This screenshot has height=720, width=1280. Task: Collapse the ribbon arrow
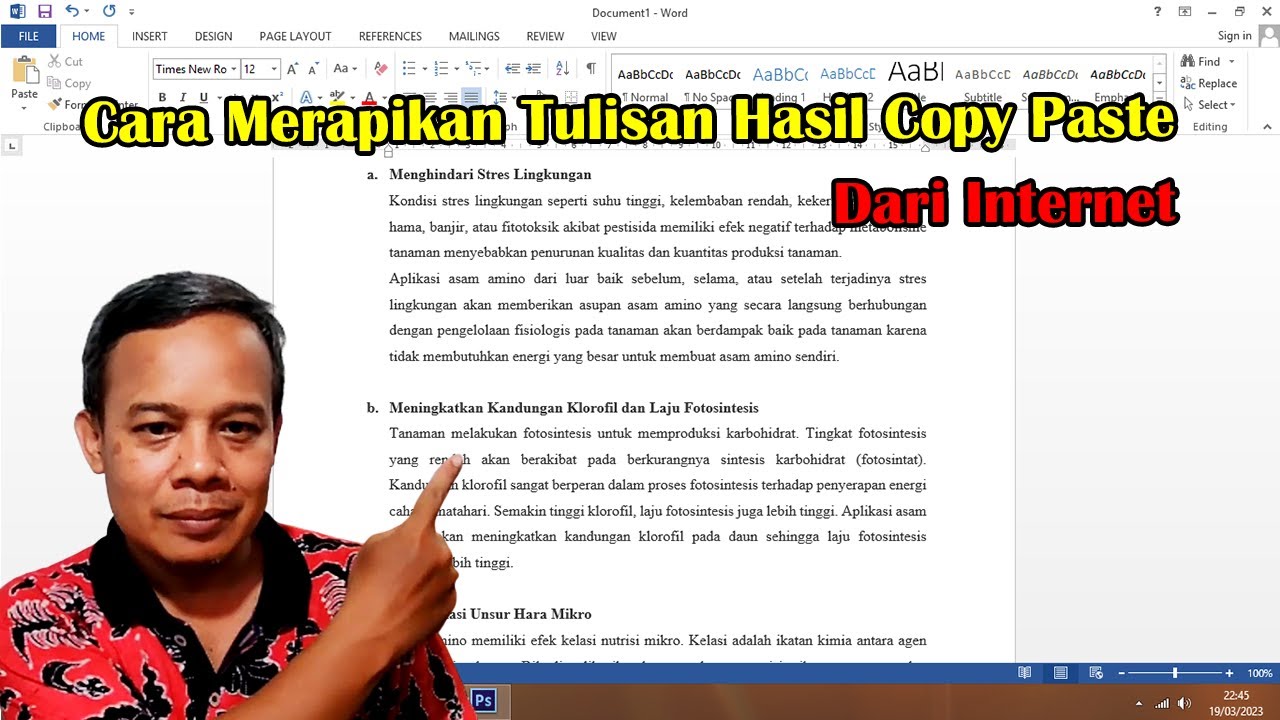click(x=1268, y=126)
